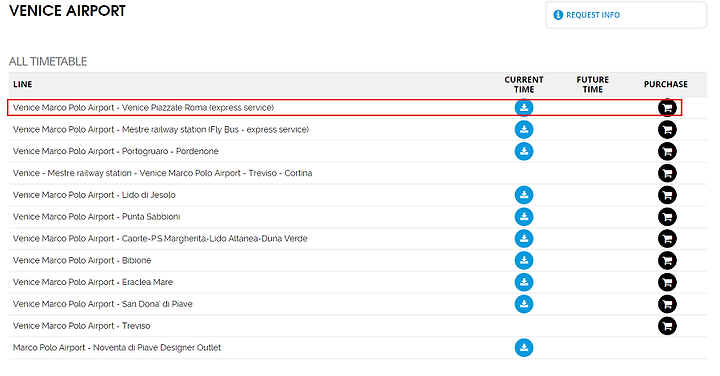
Task: Download Caorle-P.S.Margherita timetable
Action: point(523,238)
